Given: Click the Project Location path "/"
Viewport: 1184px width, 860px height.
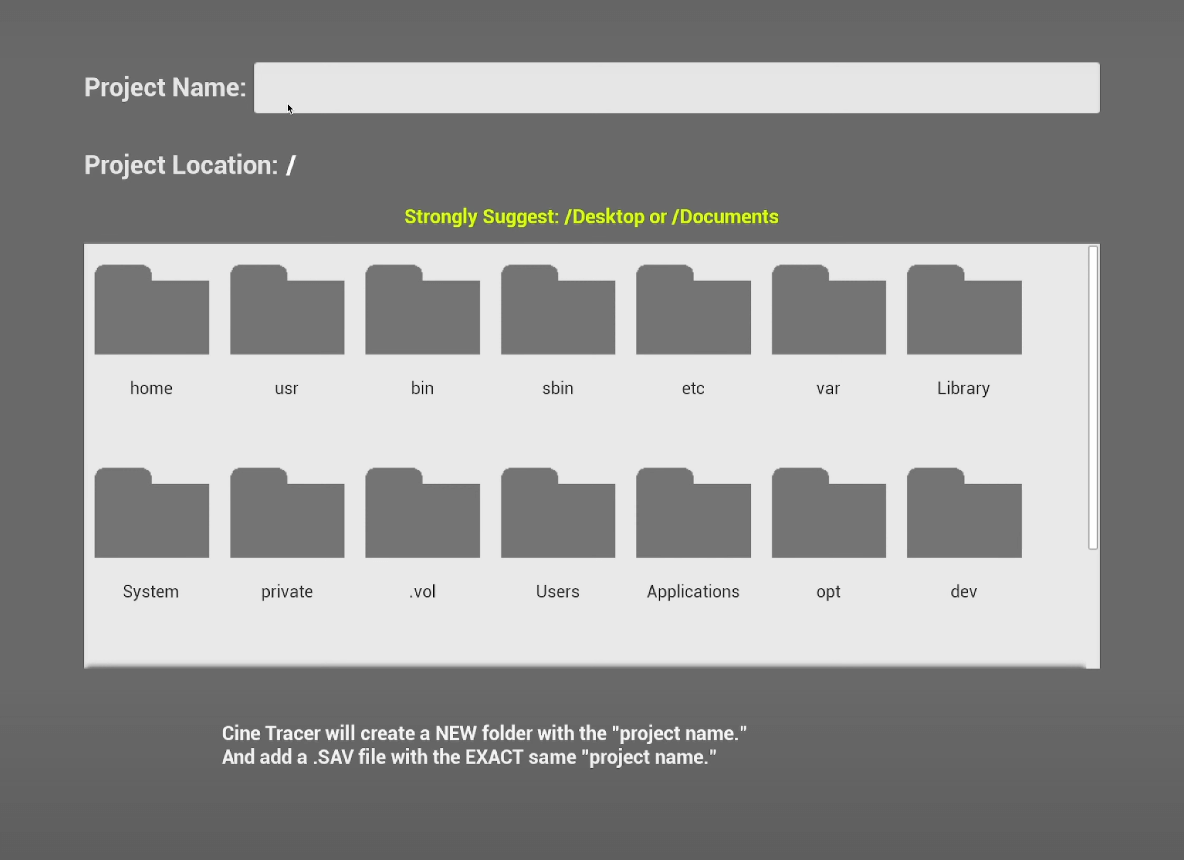Looking at the screenshot, I should coord(291,165).
